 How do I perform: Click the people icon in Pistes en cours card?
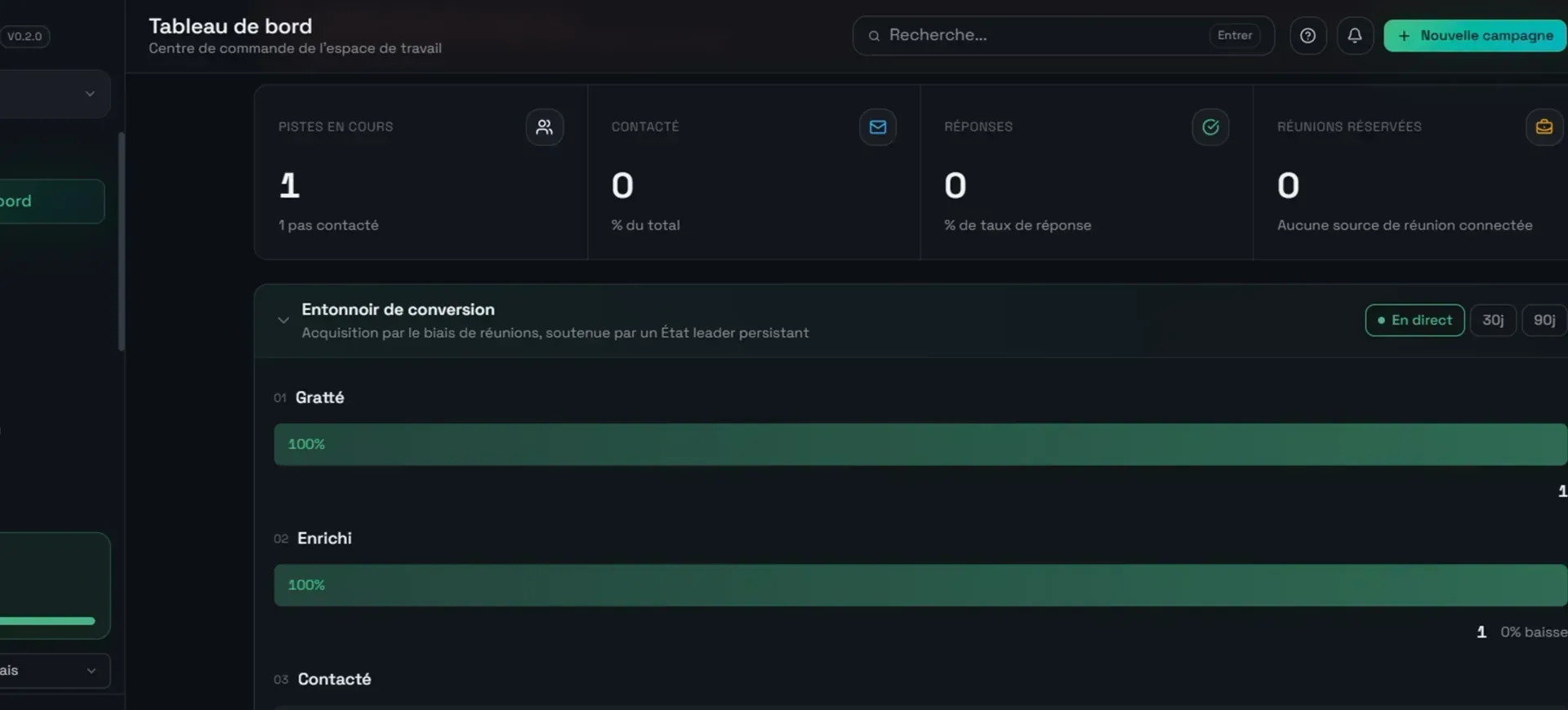545,127
